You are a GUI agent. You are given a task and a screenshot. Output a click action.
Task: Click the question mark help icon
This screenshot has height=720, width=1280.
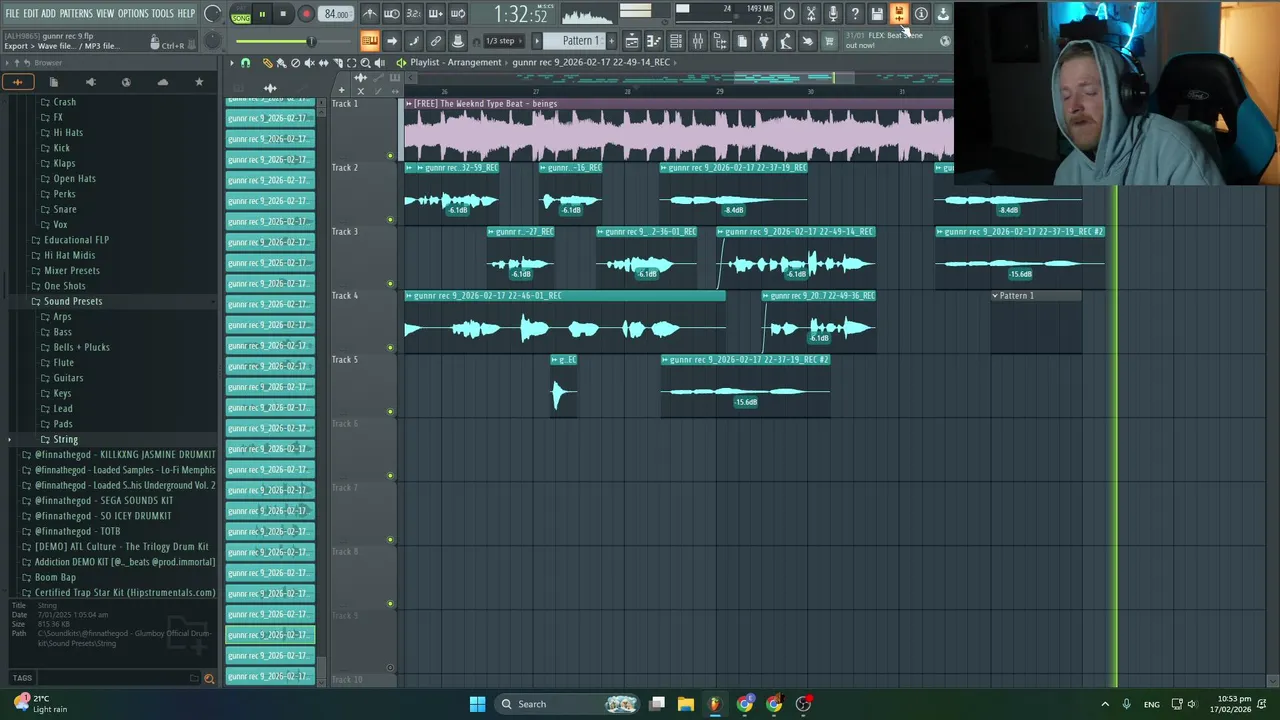pos(855,14)
